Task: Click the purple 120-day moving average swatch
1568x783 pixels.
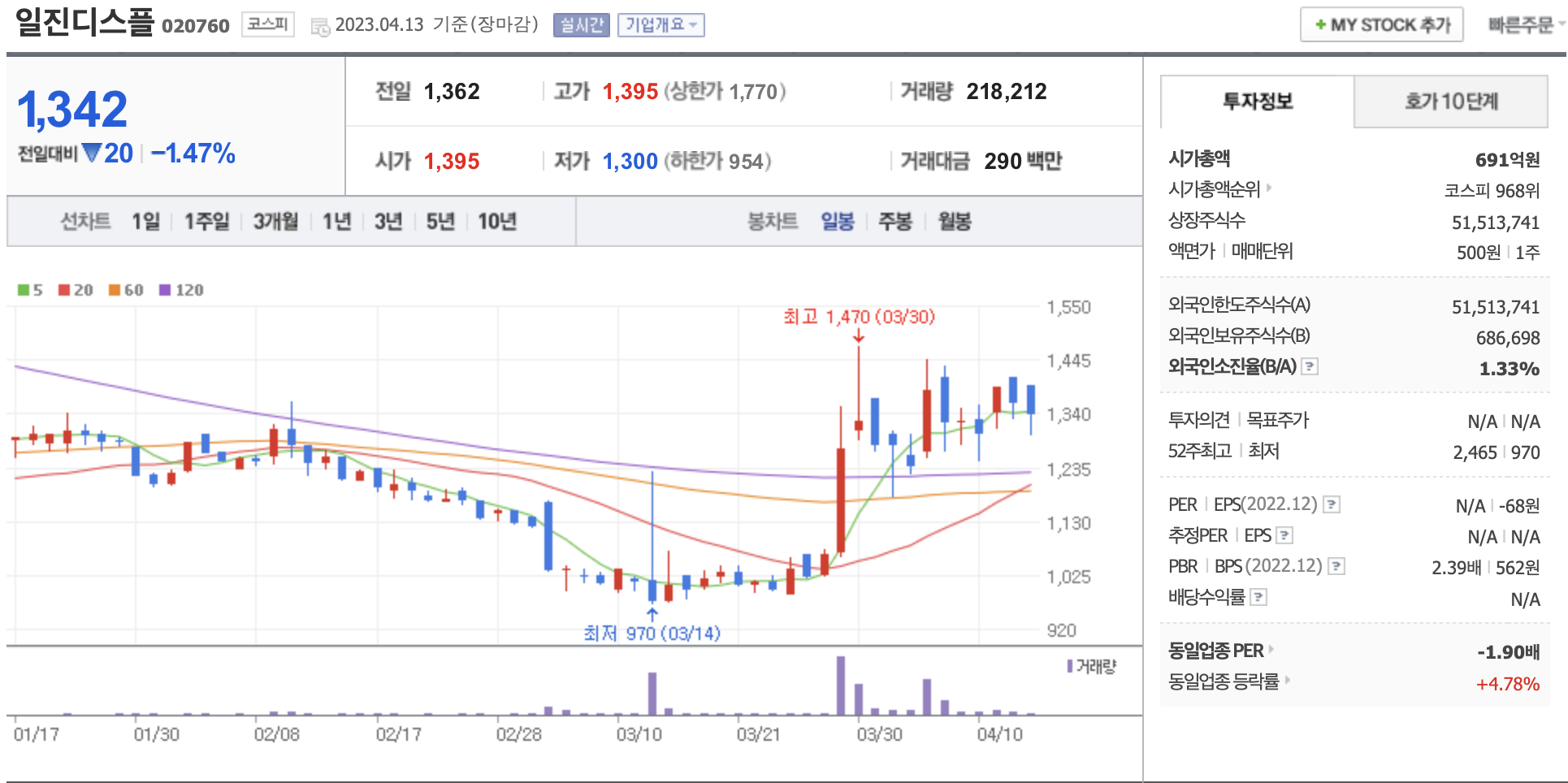Action: pos(165,290)
